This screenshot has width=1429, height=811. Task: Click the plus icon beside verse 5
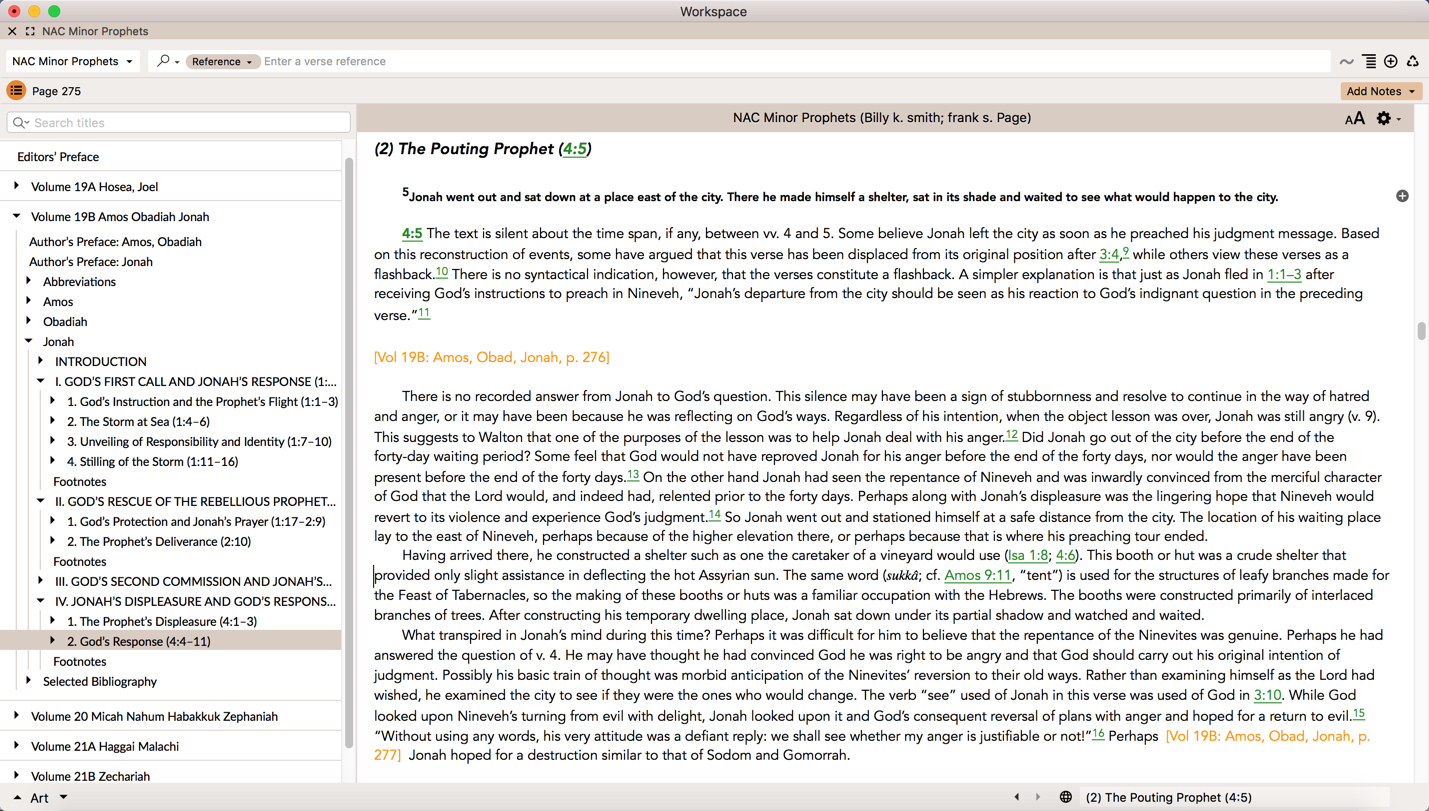tap(1402, 196)
